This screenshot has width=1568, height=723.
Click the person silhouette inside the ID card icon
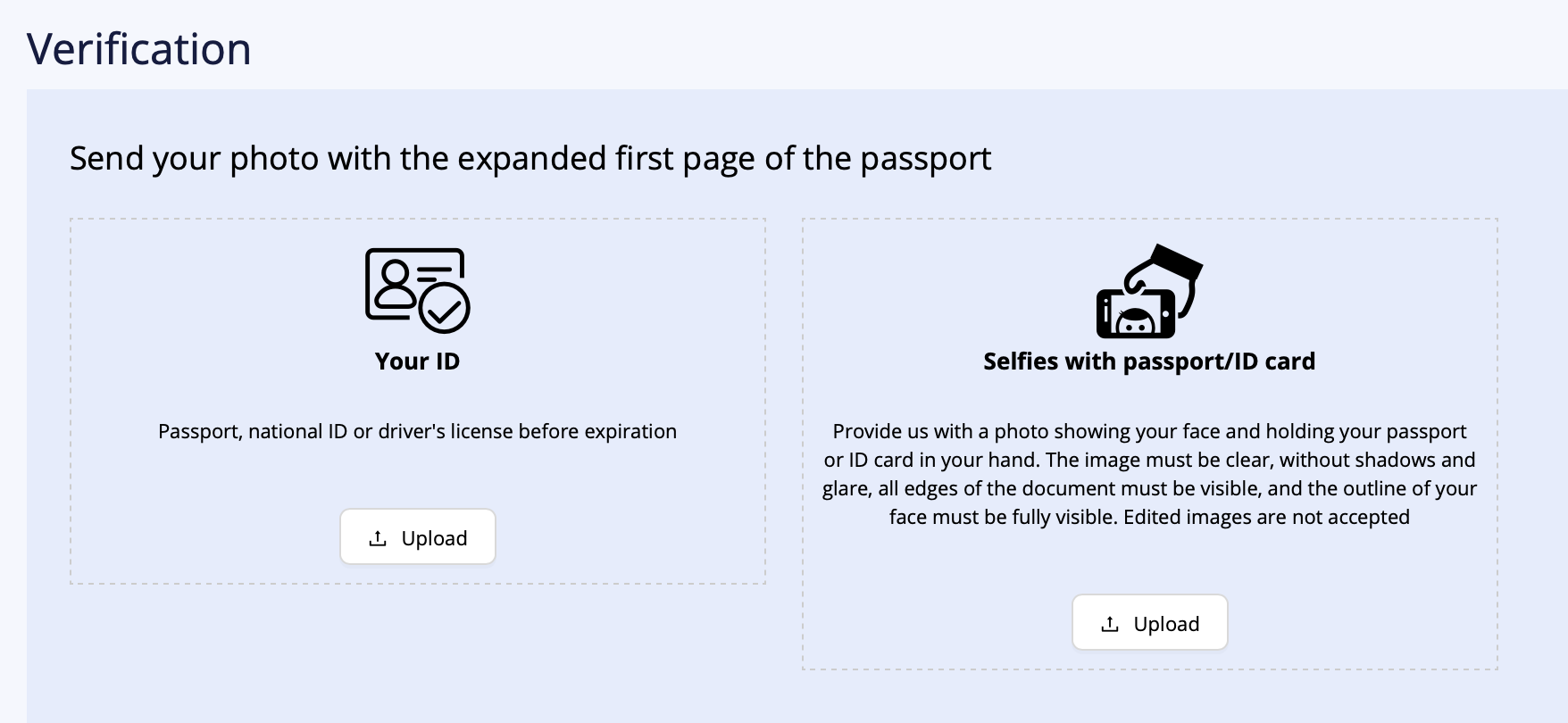[394, 284]
